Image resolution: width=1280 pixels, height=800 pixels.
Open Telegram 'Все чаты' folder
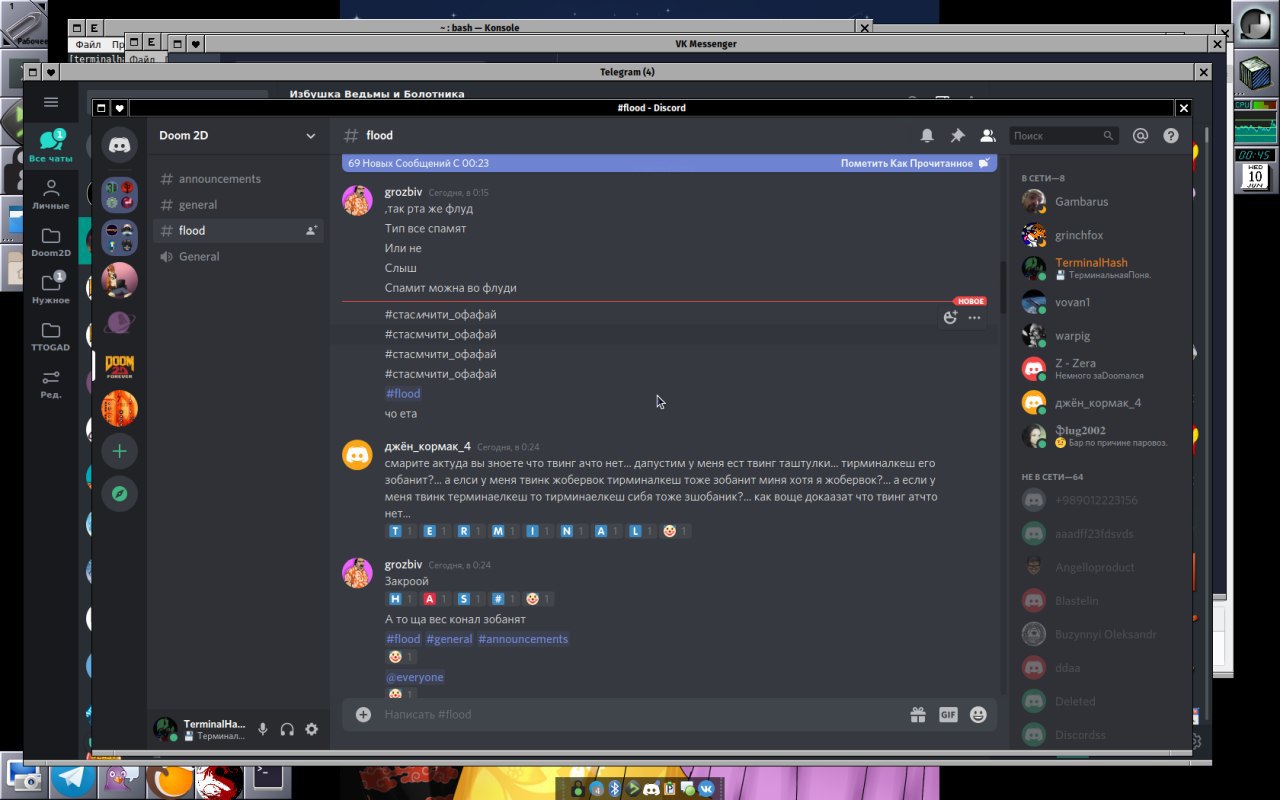[51, 146]
